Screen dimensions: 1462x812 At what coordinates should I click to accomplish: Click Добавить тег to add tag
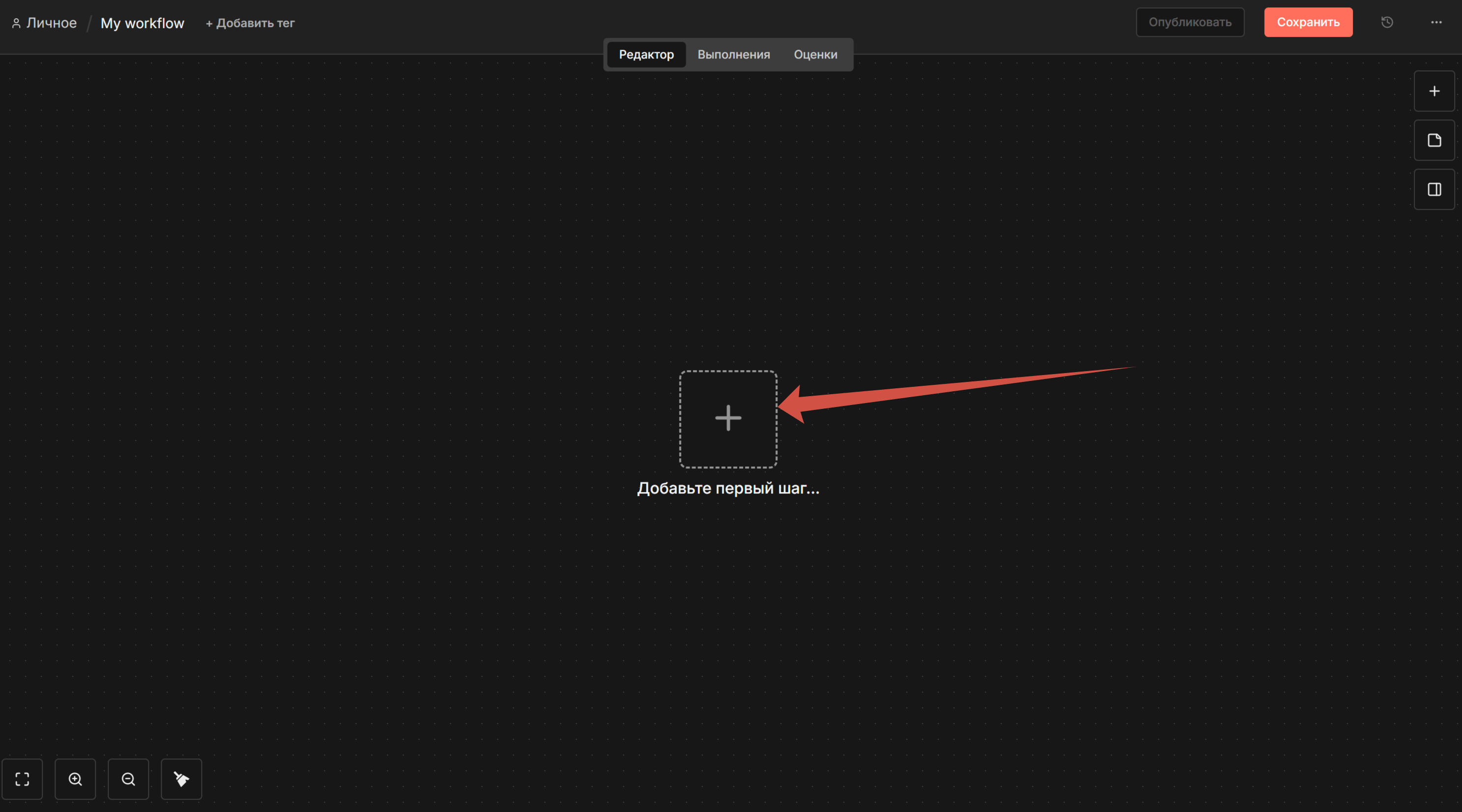point(250,23)
